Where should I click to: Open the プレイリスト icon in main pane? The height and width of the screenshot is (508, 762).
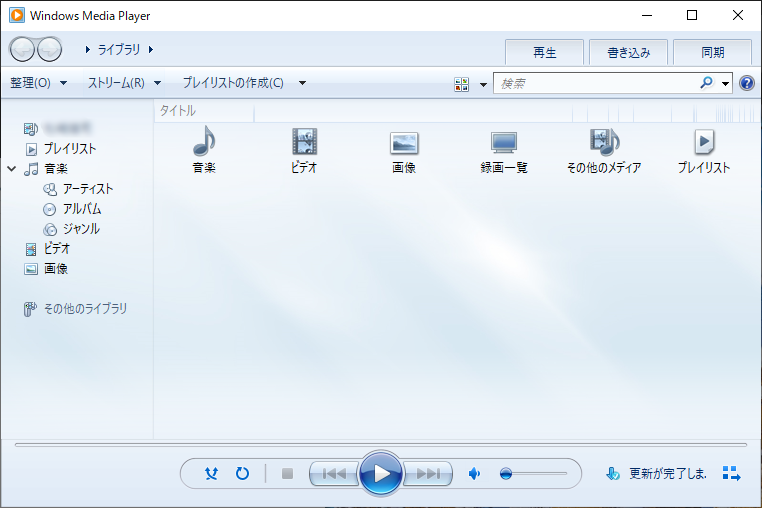pyautogui.click(x=704, y=143)
